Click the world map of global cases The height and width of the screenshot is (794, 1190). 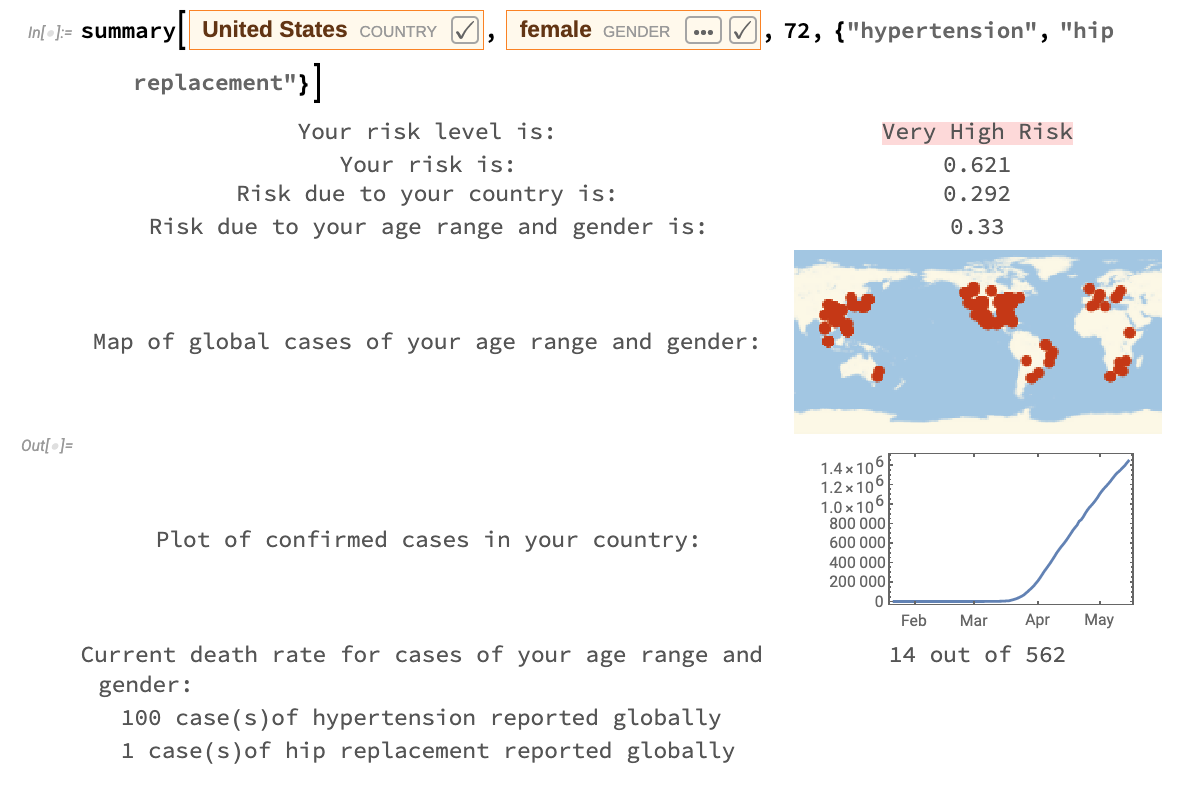[x=977, y=341]
